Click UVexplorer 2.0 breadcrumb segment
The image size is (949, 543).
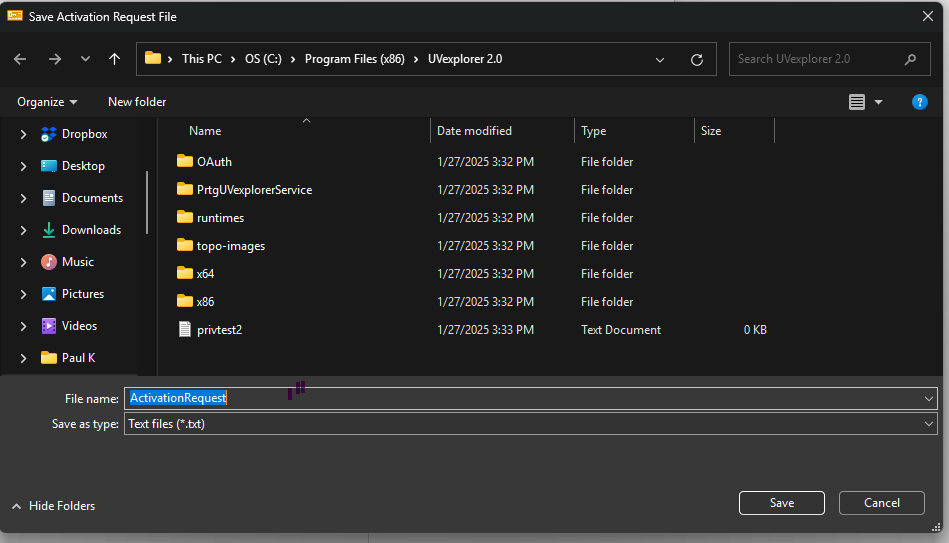coord(465,59)
